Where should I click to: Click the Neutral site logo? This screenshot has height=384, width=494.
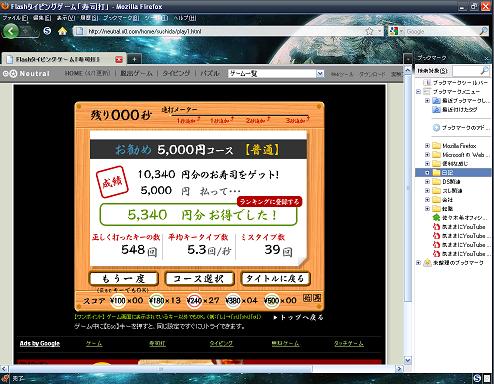pyautogui.click(x=26, y=74)
